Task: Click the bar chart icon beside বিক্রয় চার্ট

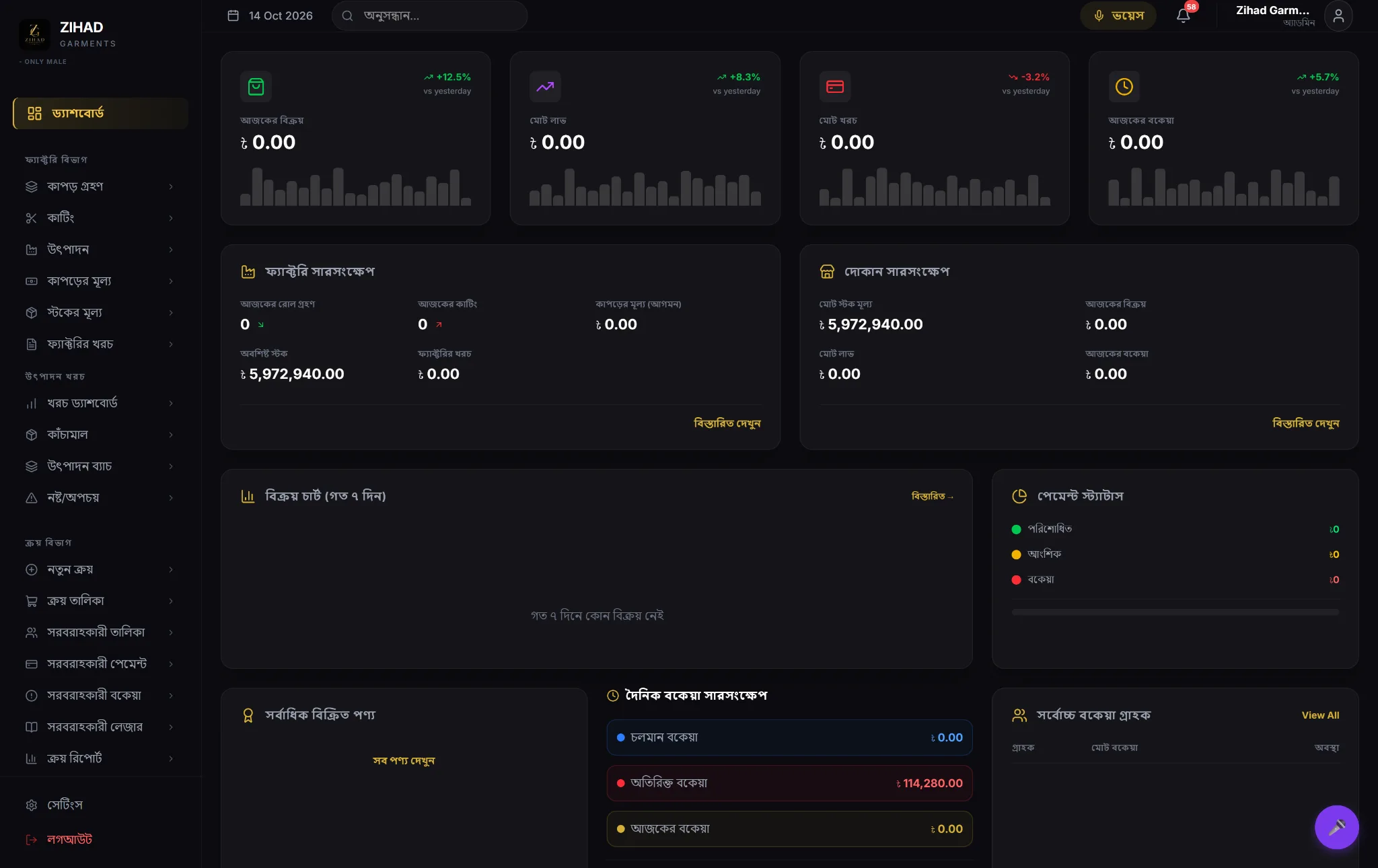Action: click(x=248, y=496)
